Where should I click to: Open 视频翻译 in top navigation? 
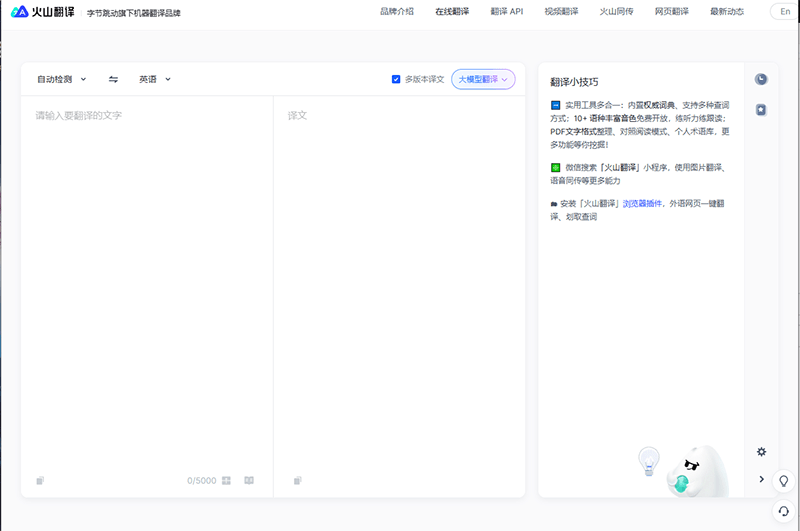(561, 12)
